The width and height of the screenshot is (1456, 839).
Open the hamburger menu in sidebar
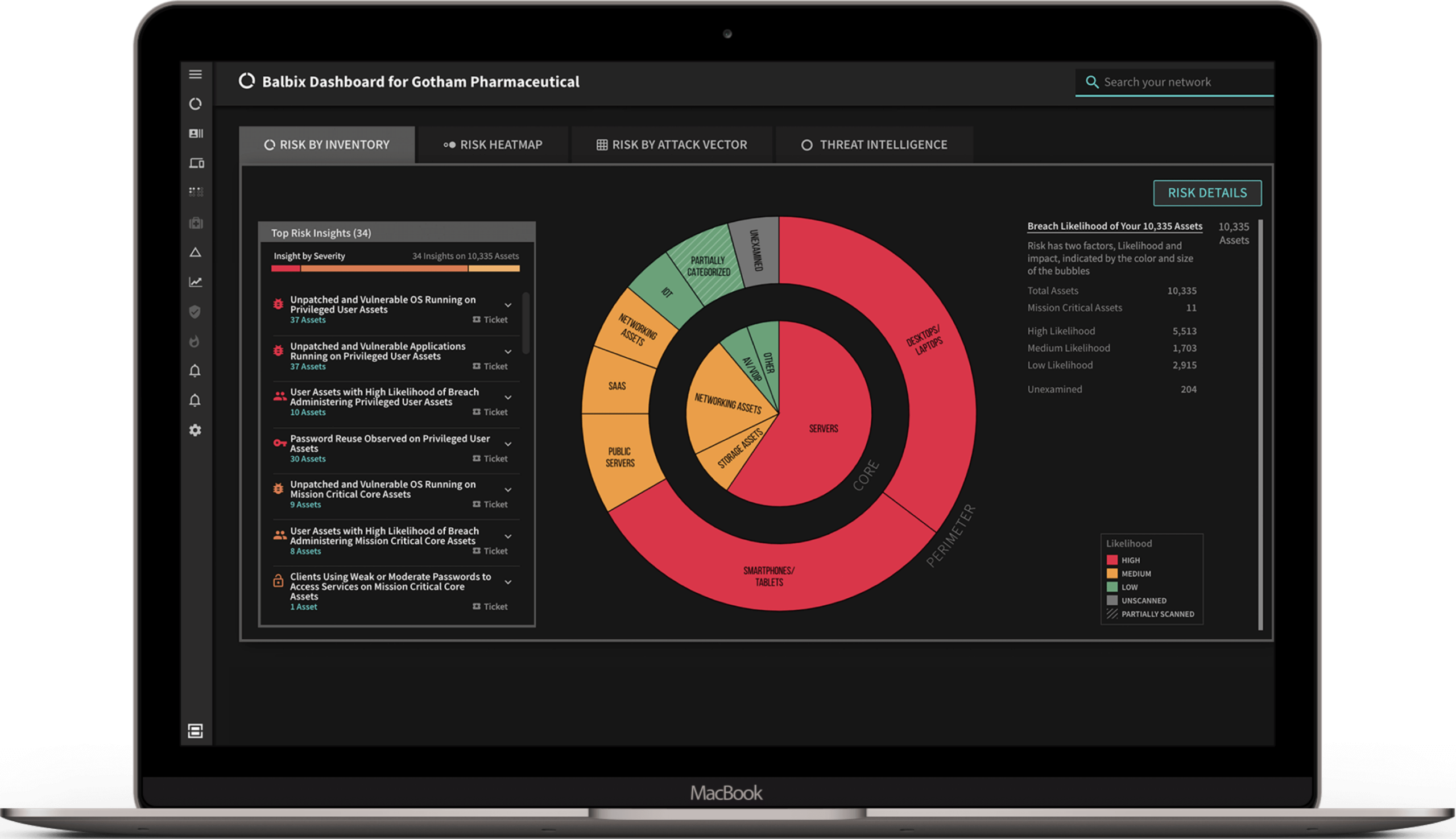(195, 75)
